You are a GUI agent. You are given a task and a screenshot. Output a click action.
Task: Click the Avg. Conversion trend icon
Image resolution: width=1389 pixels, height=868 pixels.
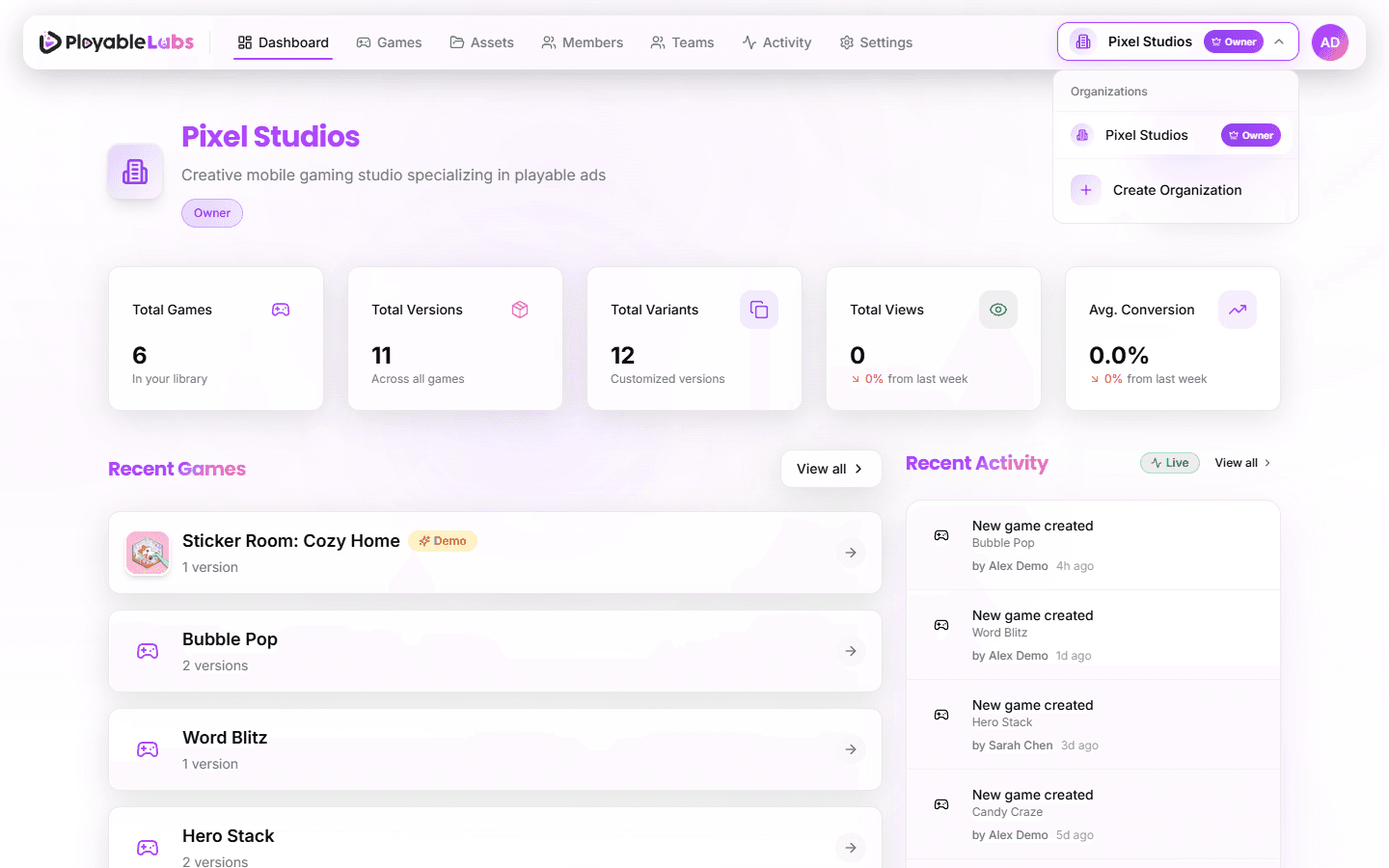pos(1238,310)
